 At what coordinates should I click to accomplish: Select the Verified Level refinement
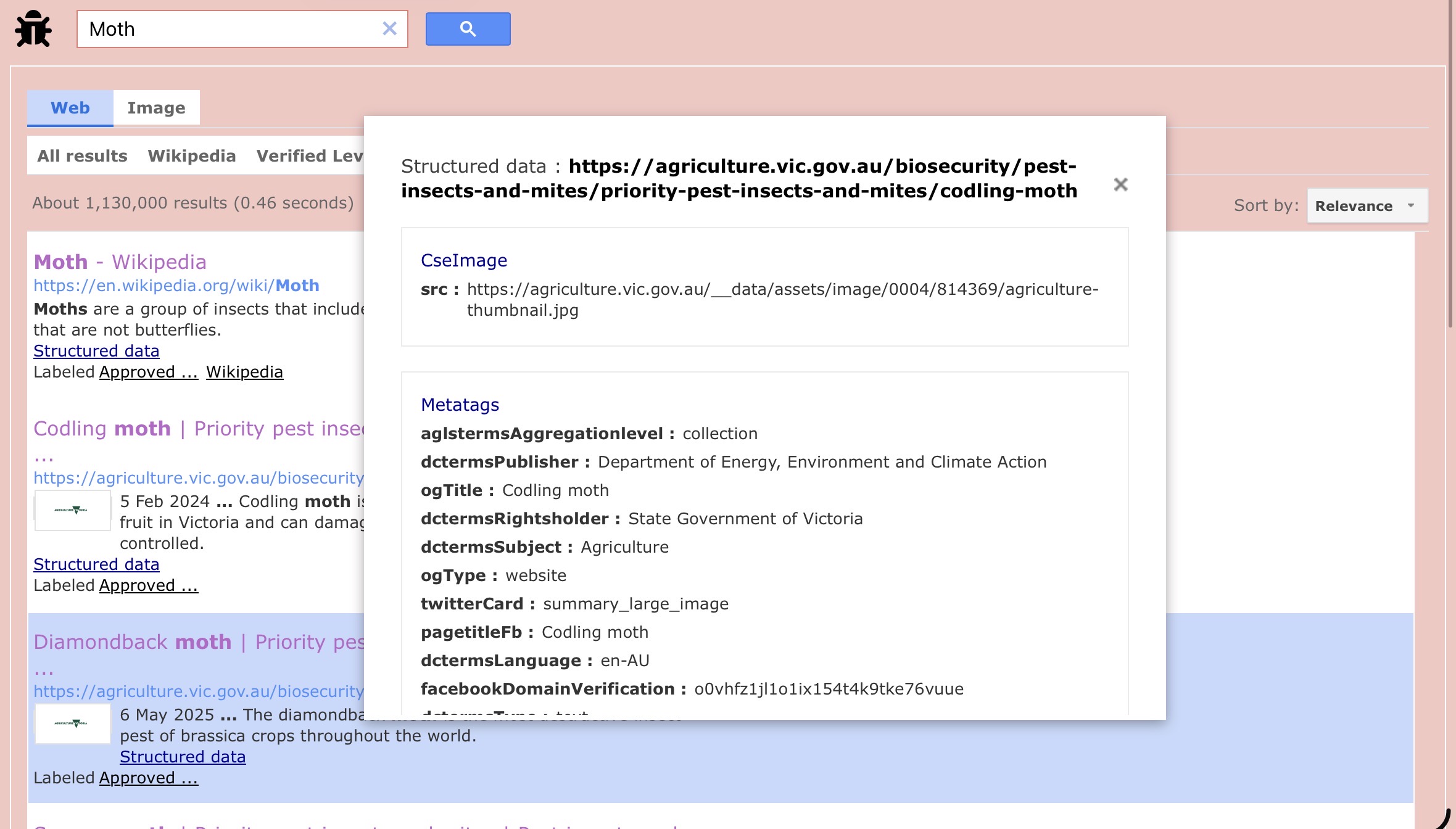coord(309,156)
